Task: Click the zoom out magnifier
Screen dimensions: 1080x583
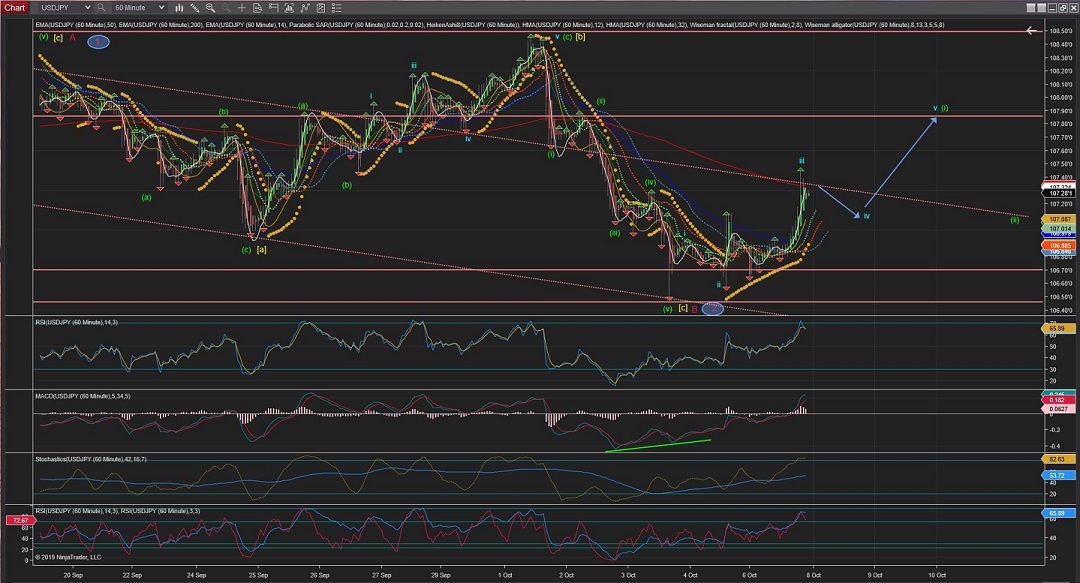Action: 226,8
